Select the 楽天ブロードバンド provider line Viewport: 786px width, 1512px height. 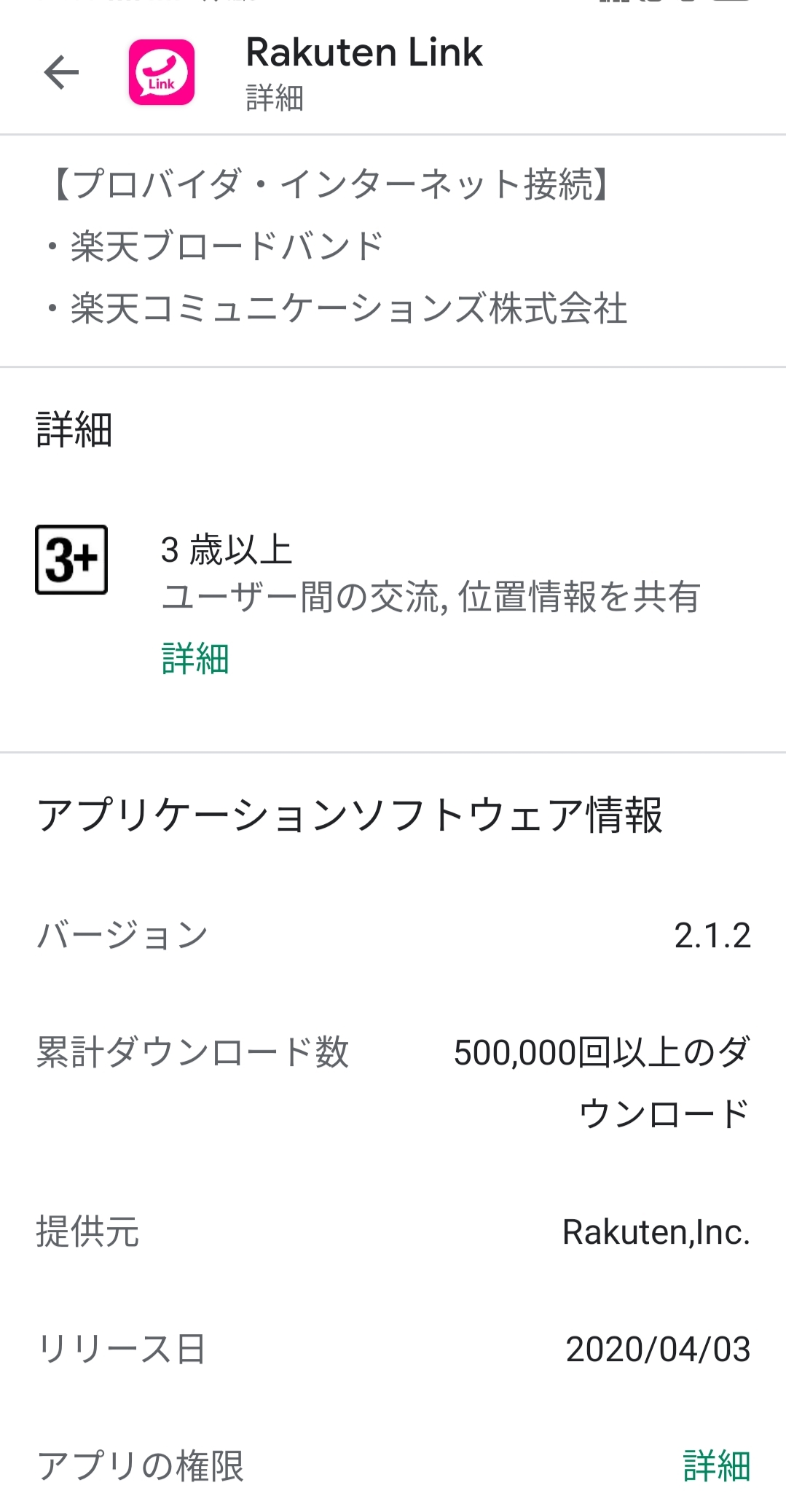tap(226, 246)
